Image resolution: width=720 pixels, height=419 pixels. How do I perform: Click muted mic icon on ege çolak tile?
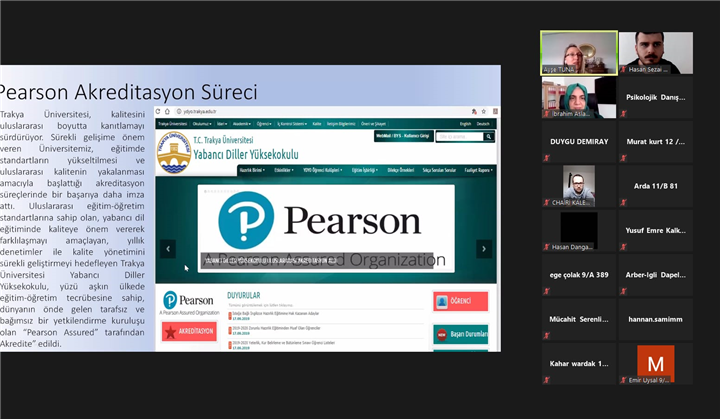(546, 291)
